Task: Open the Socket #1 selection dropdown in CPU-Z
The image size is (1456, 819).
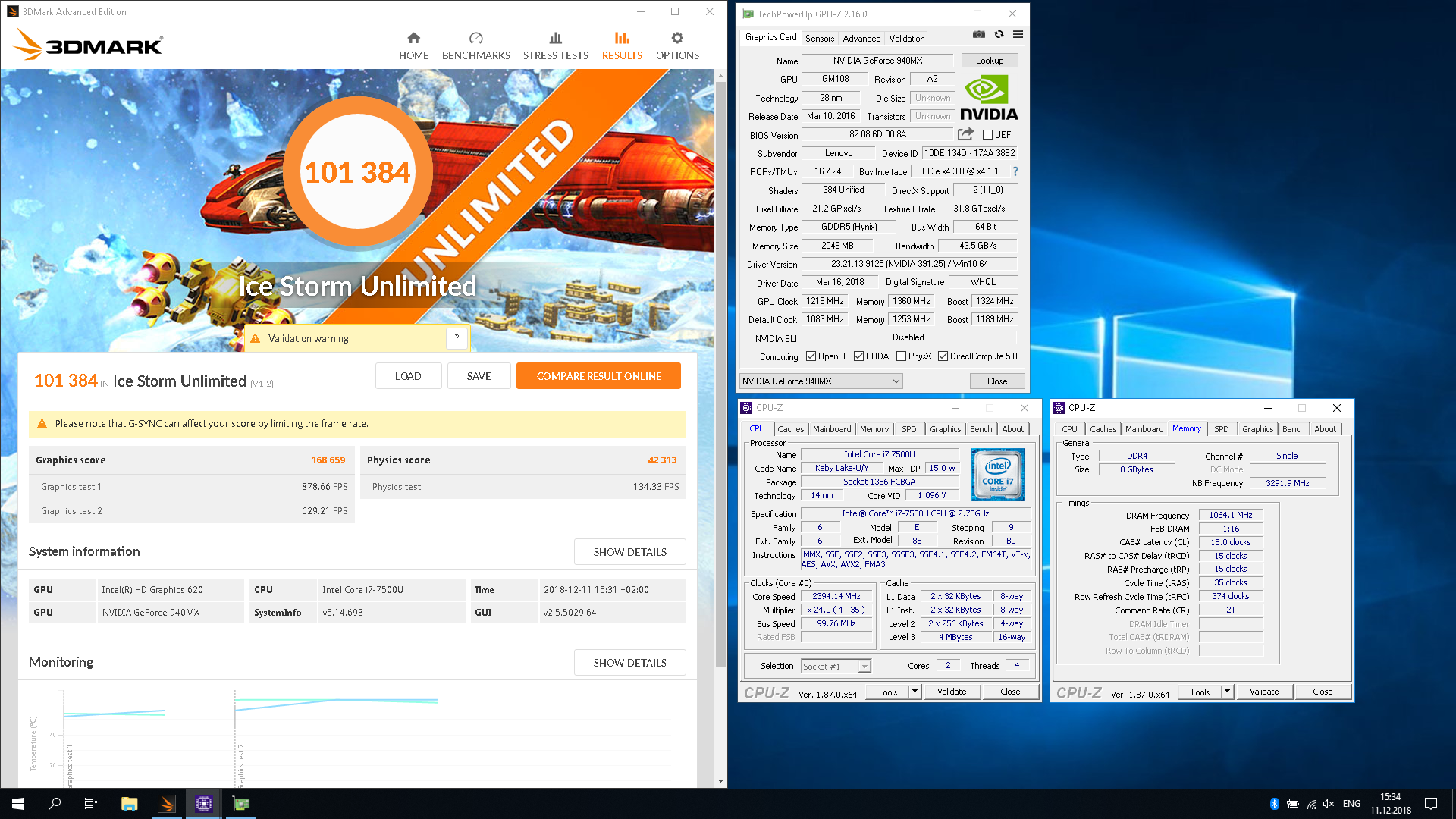Action: [x=836, y=666]
